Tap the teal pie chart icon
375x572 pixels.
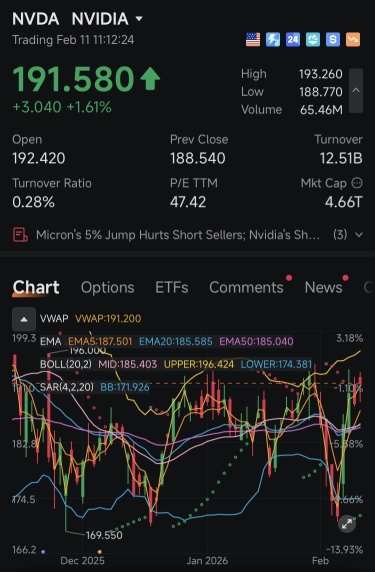[x=313, y=39]
